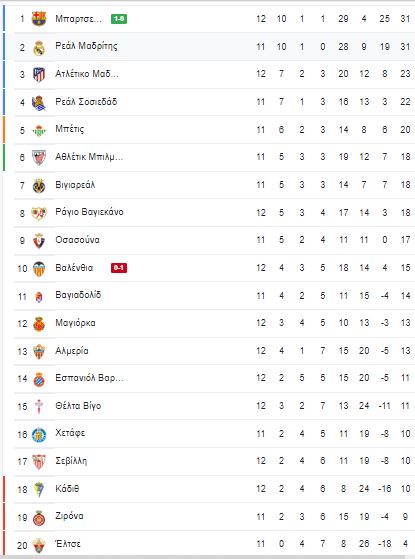
Task: Select the Σεβίλλη team row name
Action: coord(71,461)
